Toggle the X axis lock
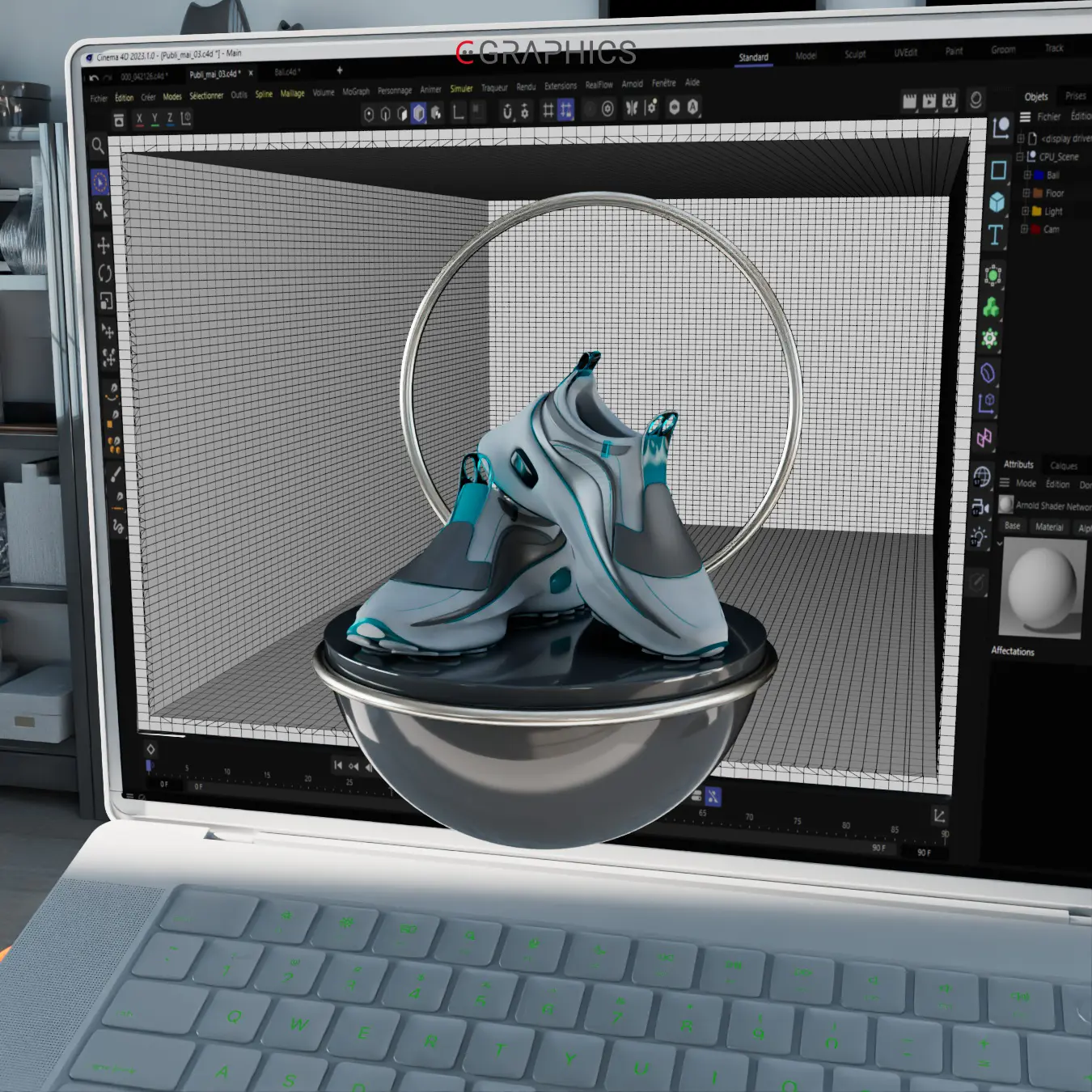1092x1092 pixels. point(139,120)
